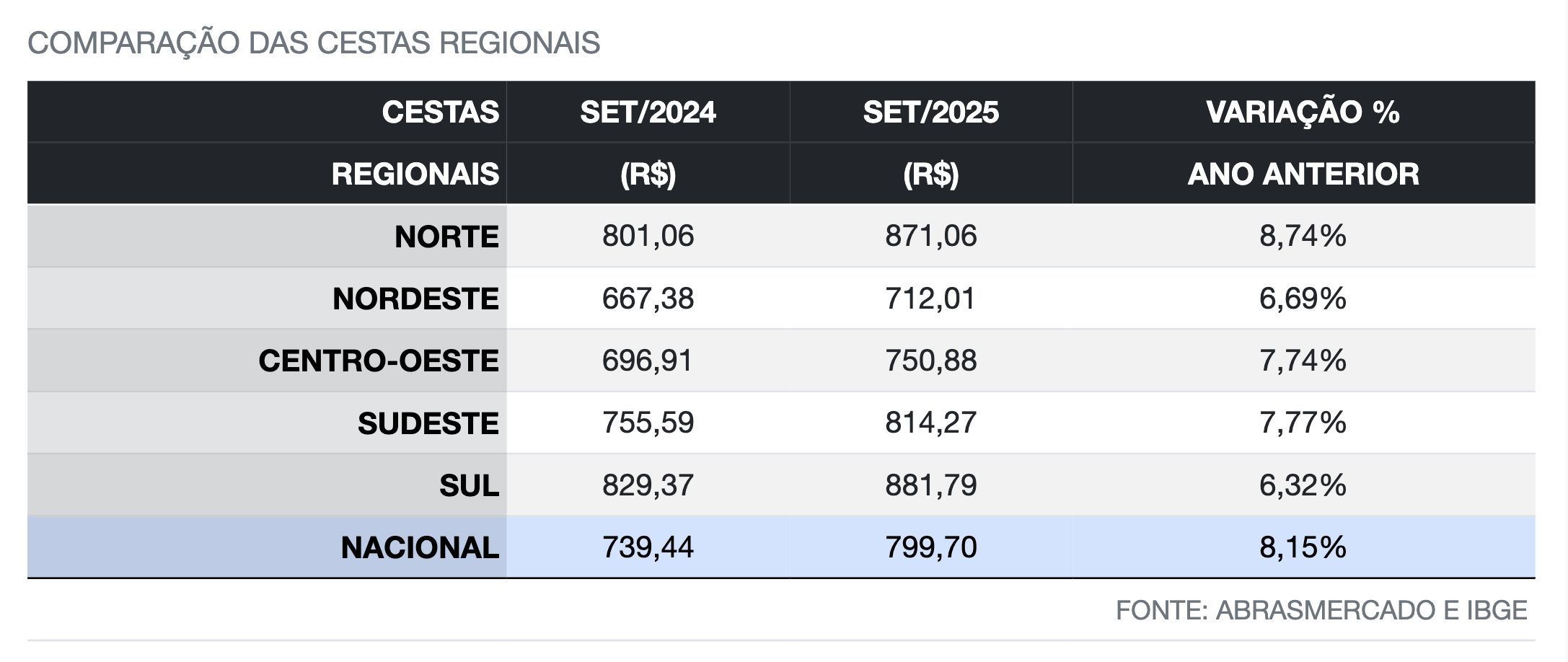Image resolution: width=1568 pixels, height=662 pixels.
Task: Select the SUDESTE row label
Action: click(x=428, y=423)
